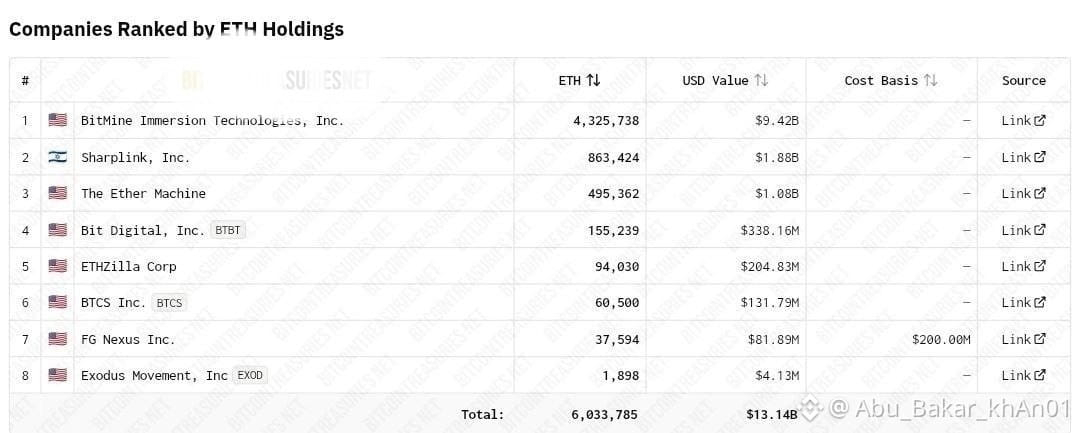Open ETHZilla Corp source link icon
This screenshot has height=433, width=1080.
tap(1040, 266)
